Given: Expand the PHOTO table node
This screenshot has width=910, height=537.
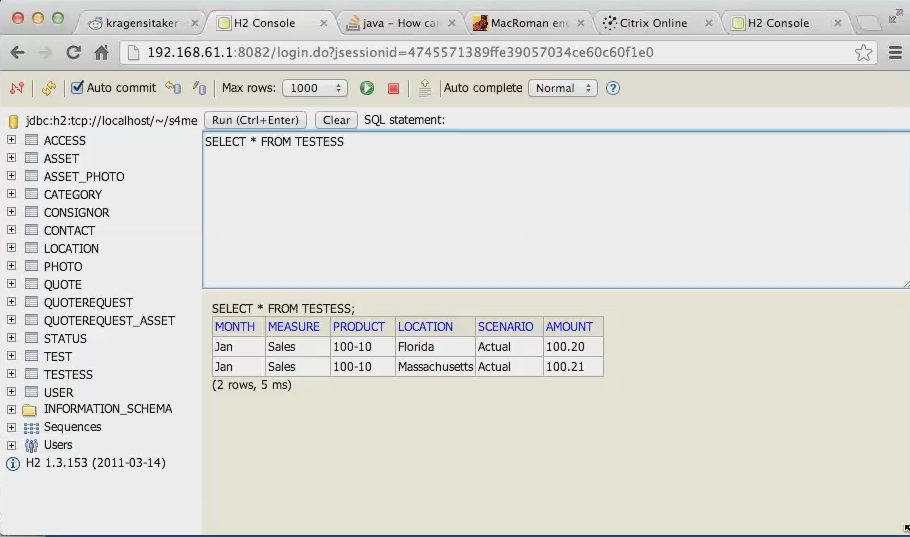Looking at the screenshot, I should tap(11, 265).
